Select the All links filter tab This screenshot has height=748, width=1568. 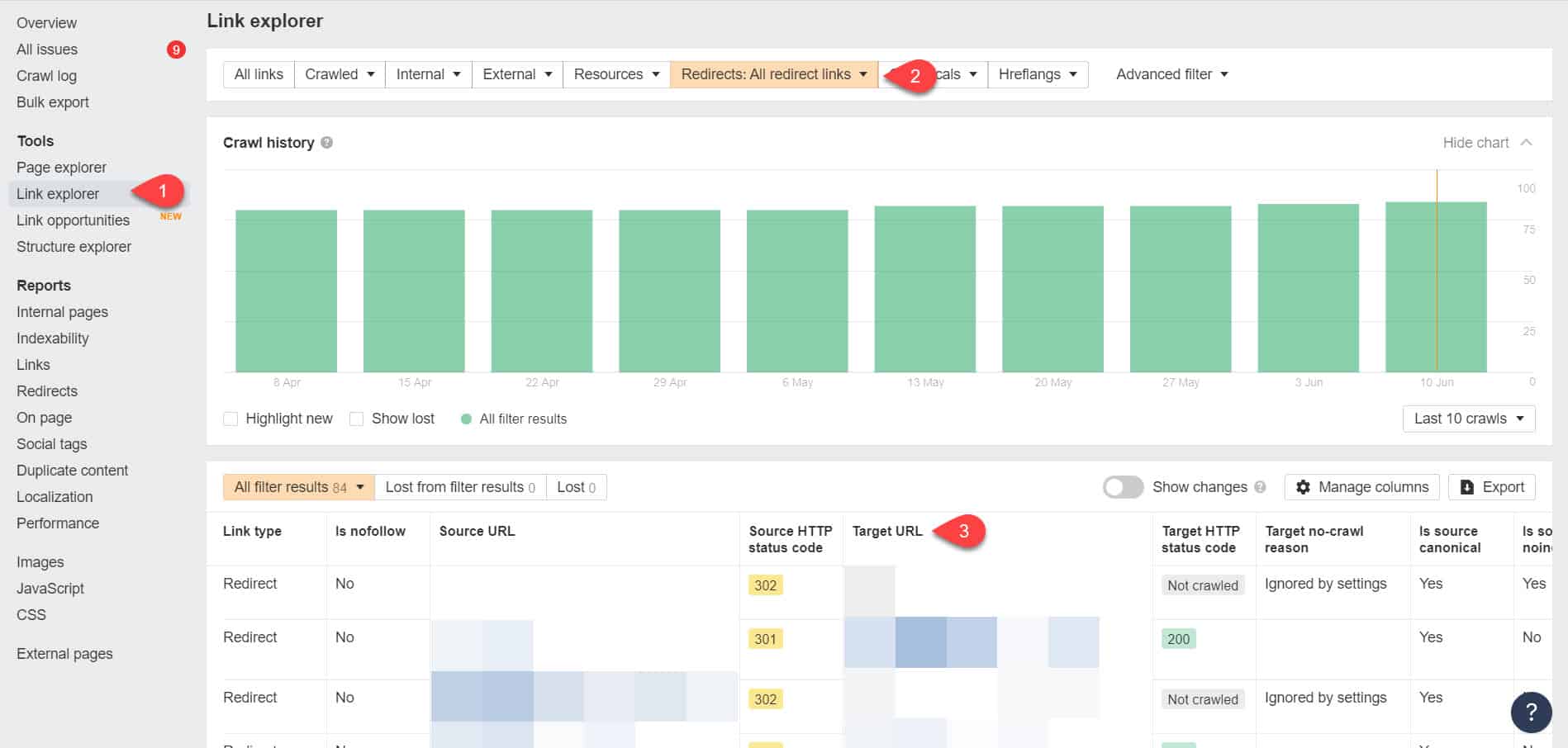click(258, 73)
